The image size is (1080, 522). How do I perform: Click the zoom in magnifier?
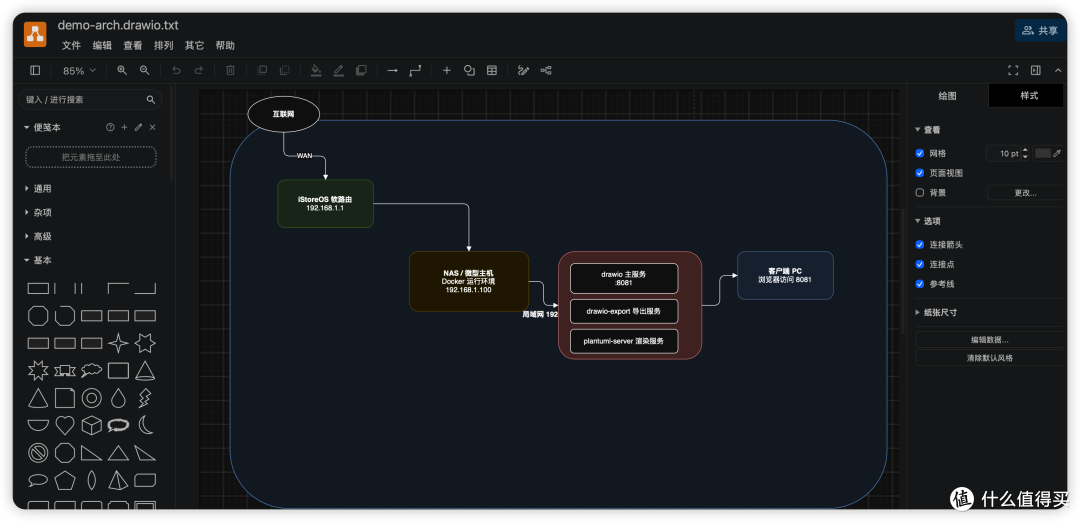(x=122, y=70)
